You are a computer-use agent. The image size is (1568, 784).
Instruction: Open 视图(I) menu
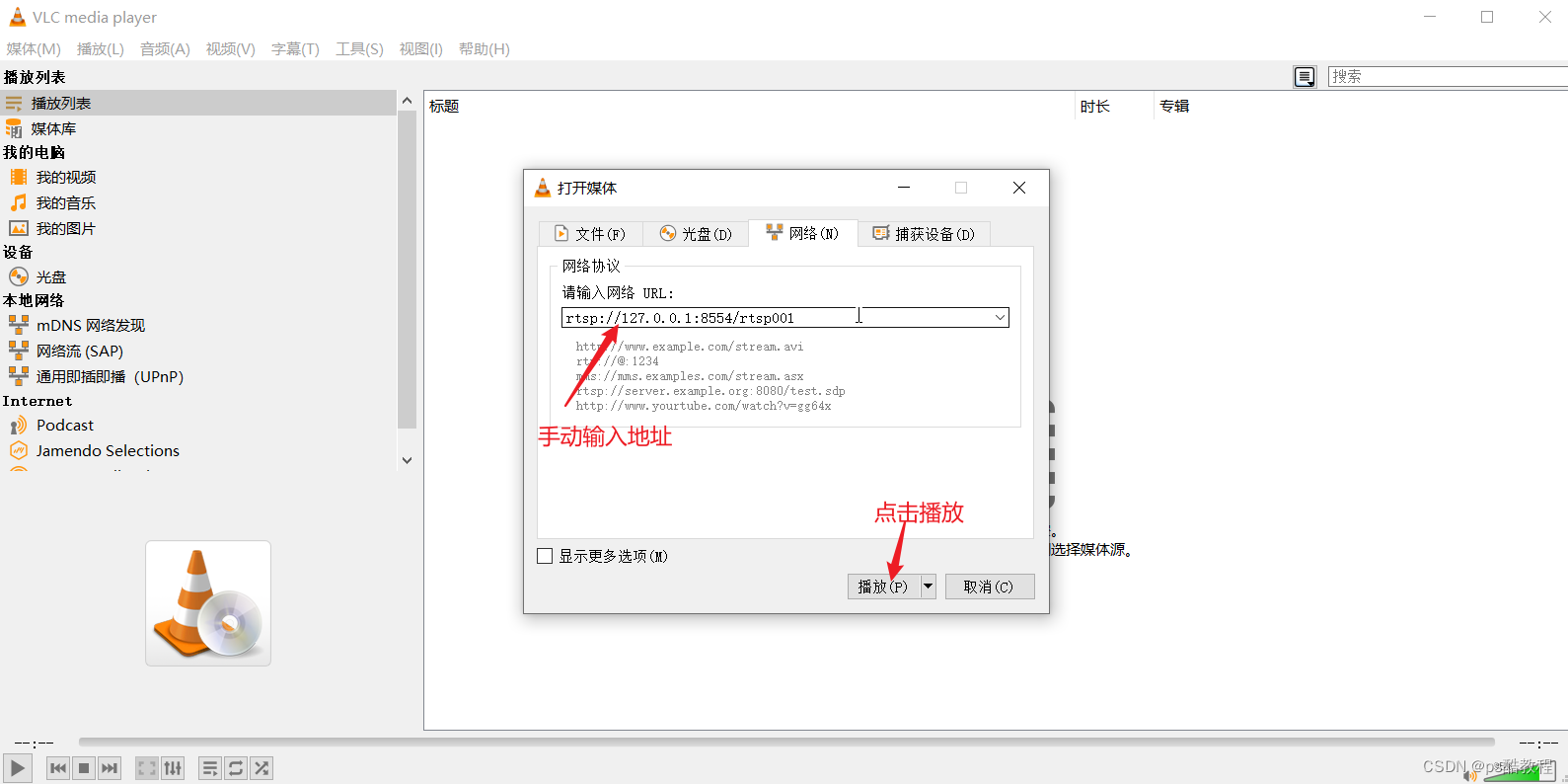point(420,49)
